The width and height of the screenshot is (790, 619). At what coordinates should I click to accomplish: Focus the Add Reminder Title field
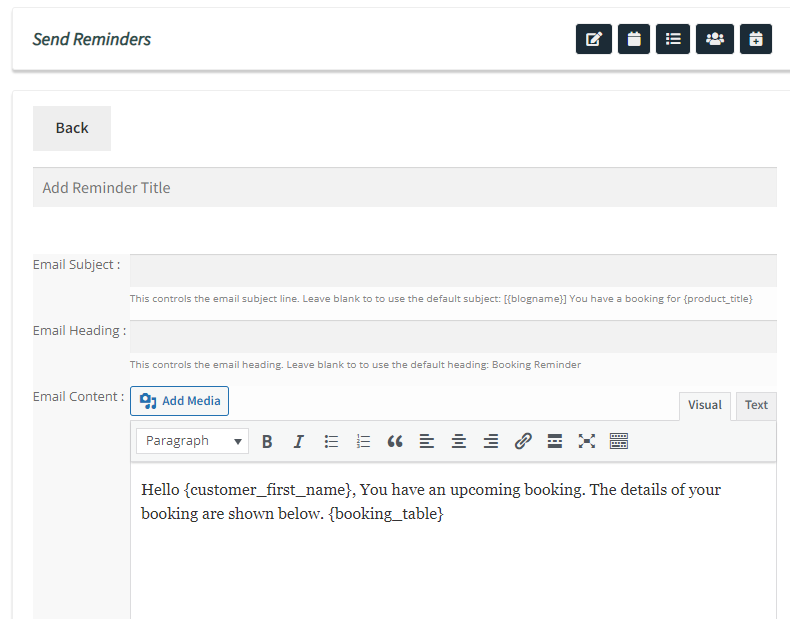(405, 187)
